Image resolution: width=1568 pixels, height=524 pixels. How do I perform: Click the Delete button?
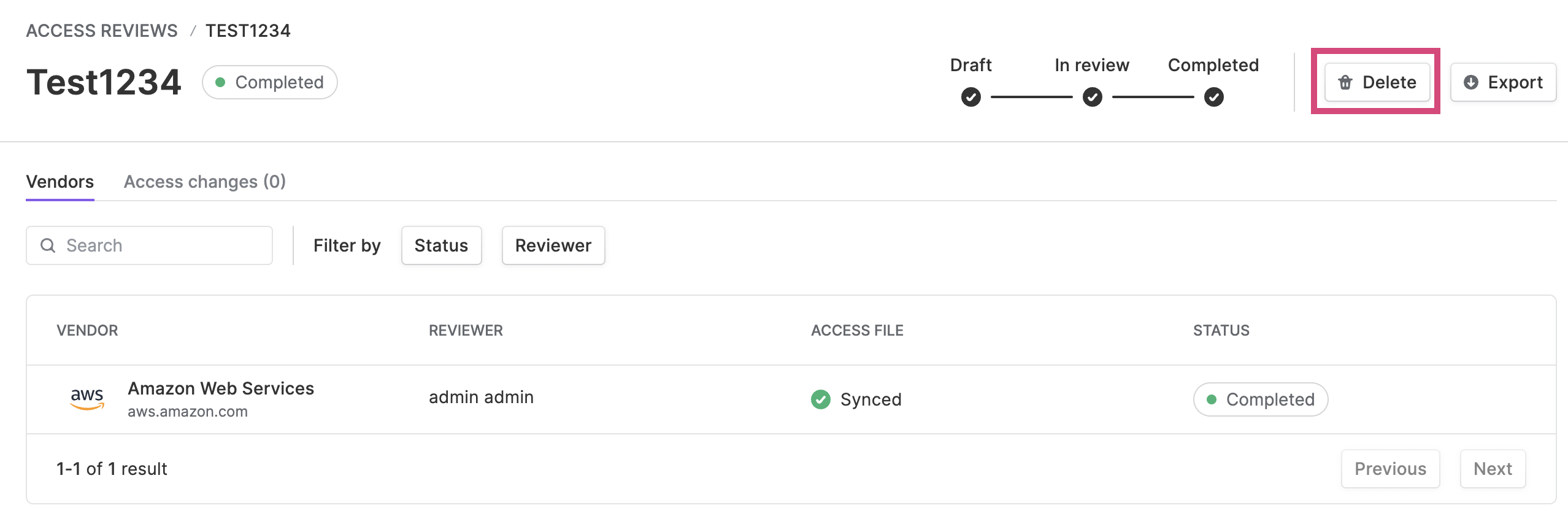(1377, 82)
